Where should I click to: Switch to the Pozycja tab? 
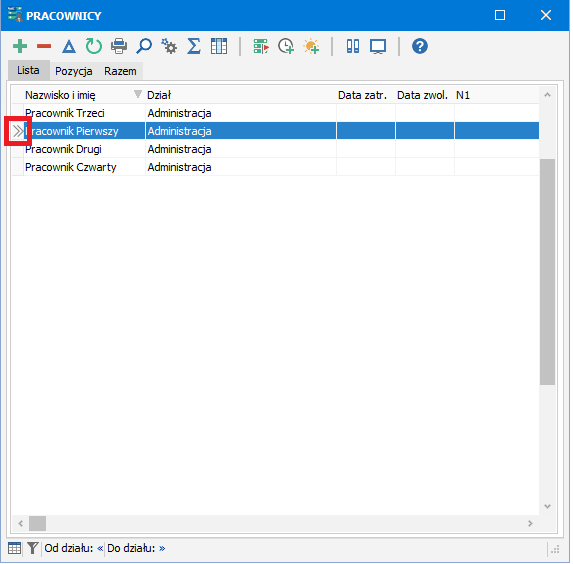click(x=73, y=71)
